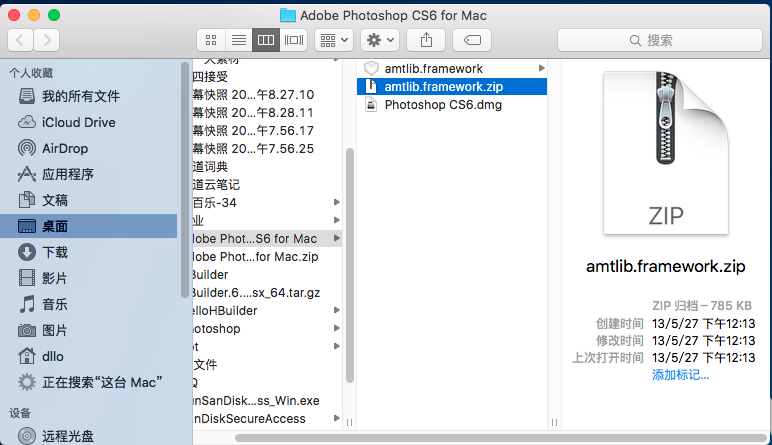Click the zip file icon in the file list

[371, 87]
